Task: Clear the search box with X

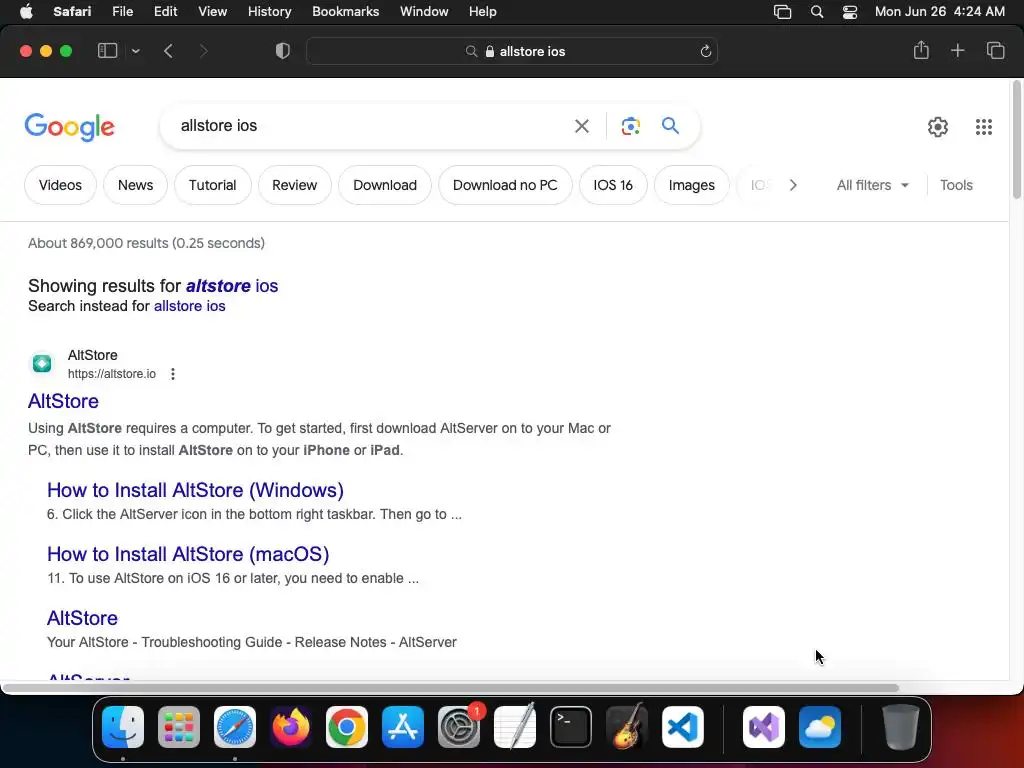Action: (x=581, y=126)
